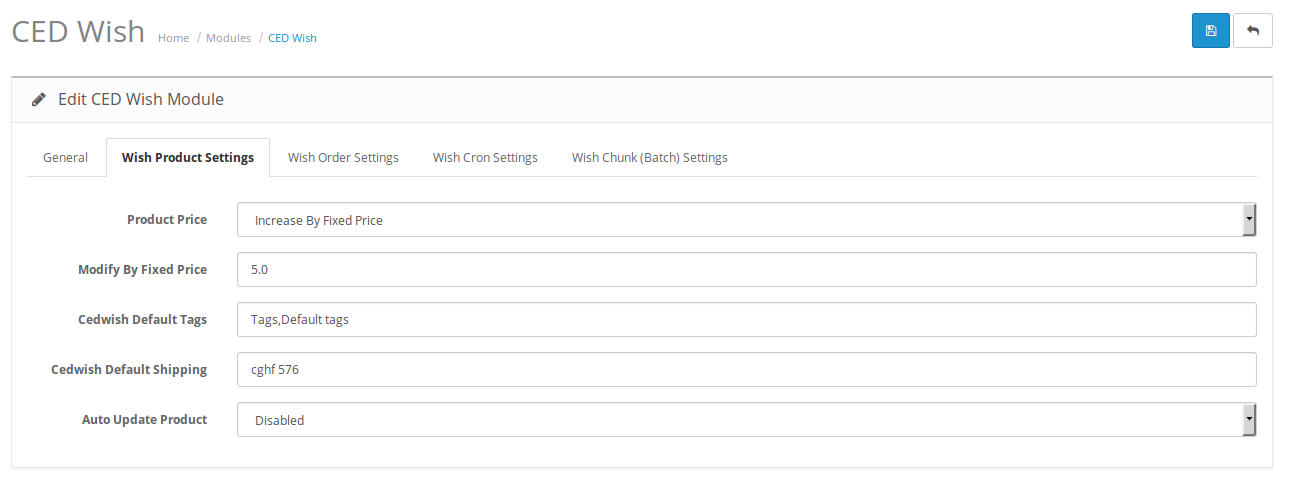This screenshot has width=1293, height=477.
Task: Click the Cedwish Default Tags input
Action: point(746,320)
